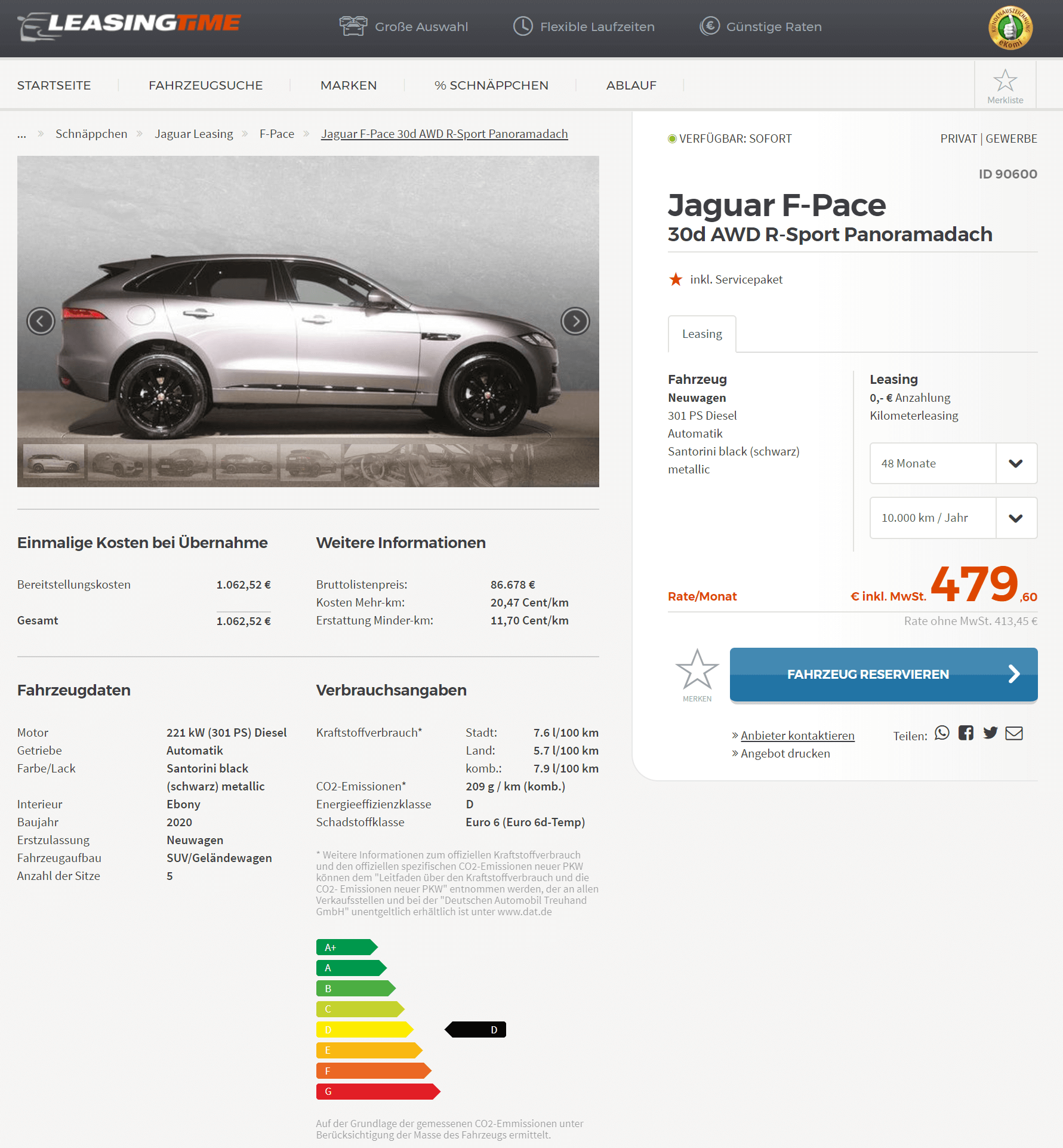Click the yellow D energy class bar
Viewport: 1063px width, 1148px height.
(x=365, y=1030)
